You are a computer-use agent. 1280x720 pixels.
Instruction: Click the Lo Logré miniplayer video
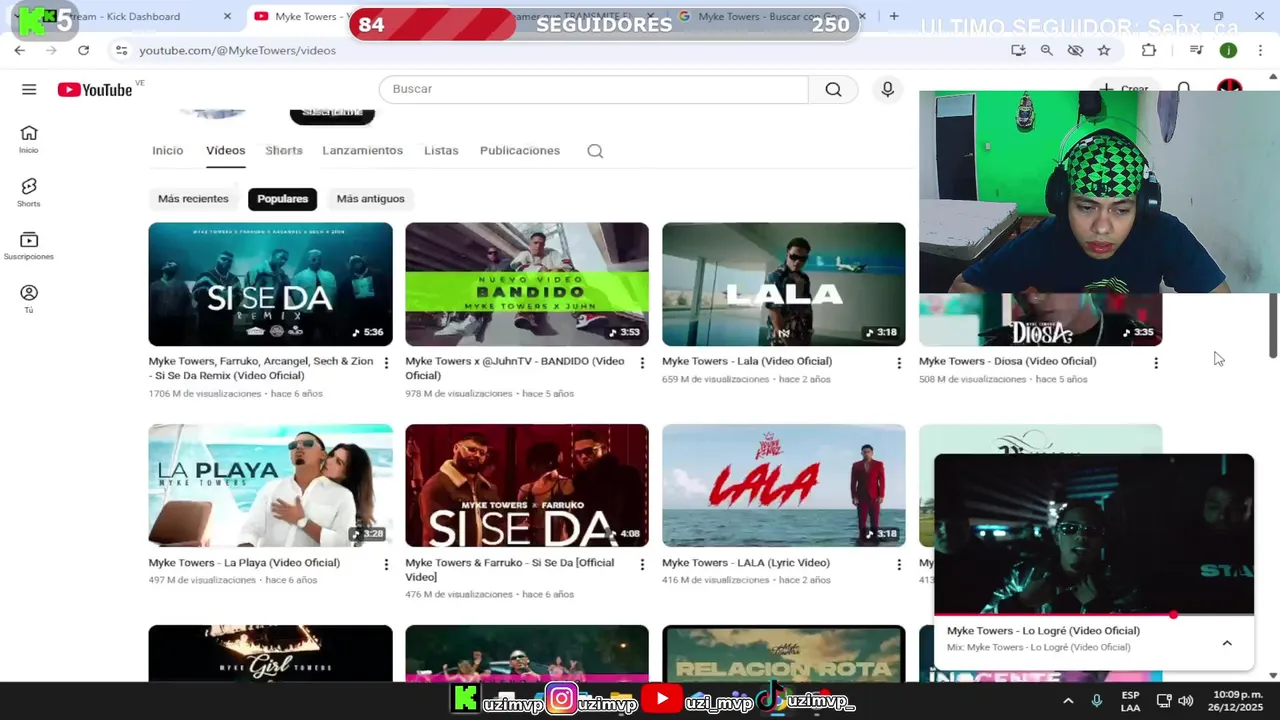(1094, 534)
